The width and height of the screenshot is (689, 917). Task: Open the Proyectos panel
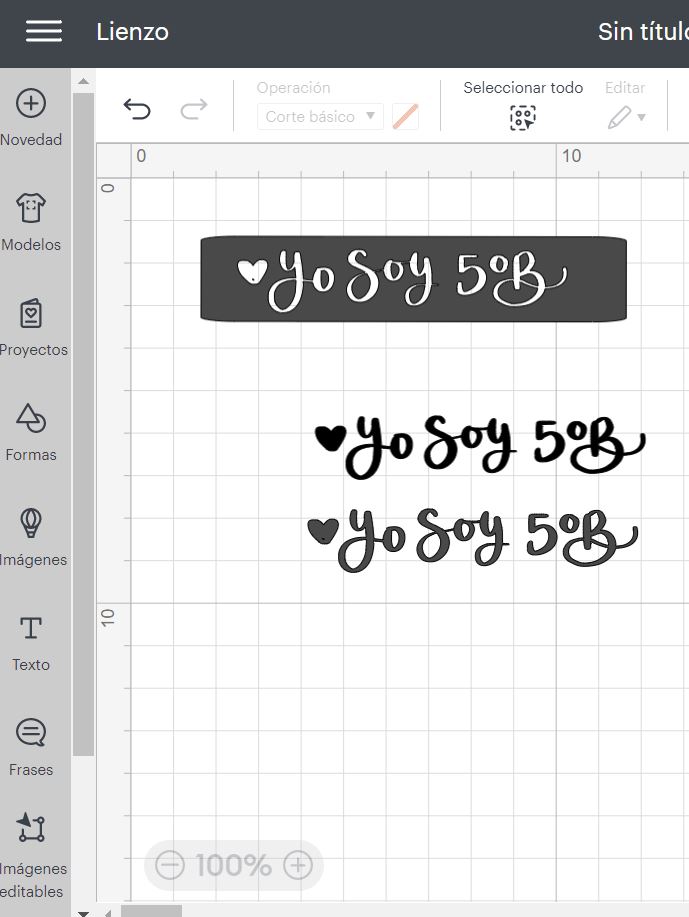pyautogui.click(x=33, y=328)
